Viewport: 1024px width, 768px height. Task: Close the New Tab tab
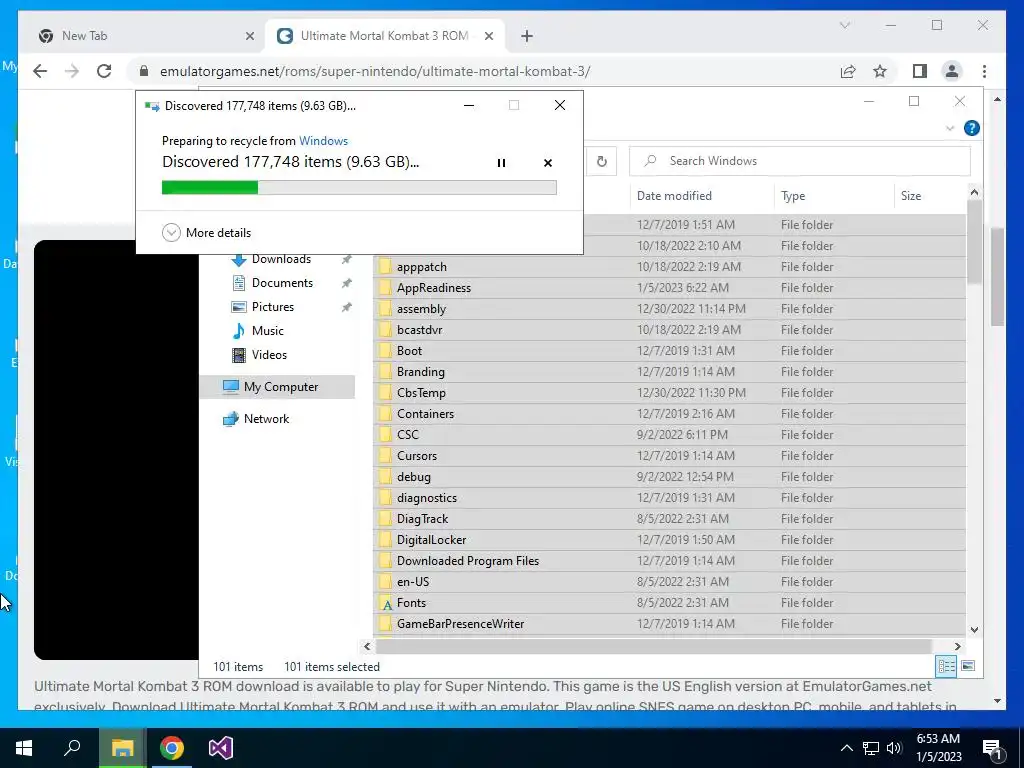click(249, 37)
